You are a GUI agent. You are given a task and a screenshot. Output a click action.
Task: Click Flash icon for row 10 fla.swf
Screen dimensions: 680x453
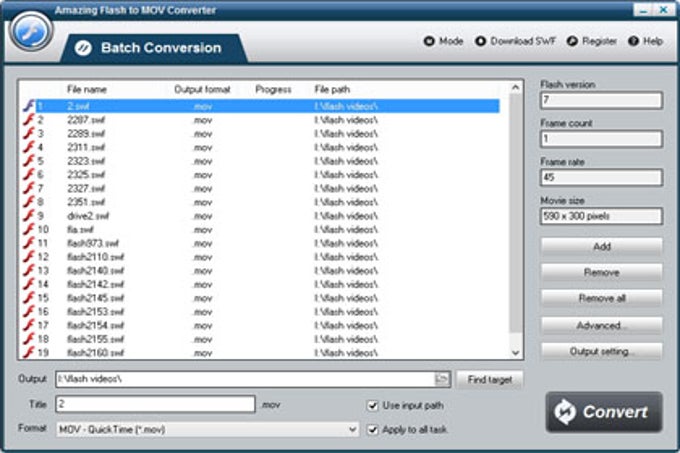point(29,229)
